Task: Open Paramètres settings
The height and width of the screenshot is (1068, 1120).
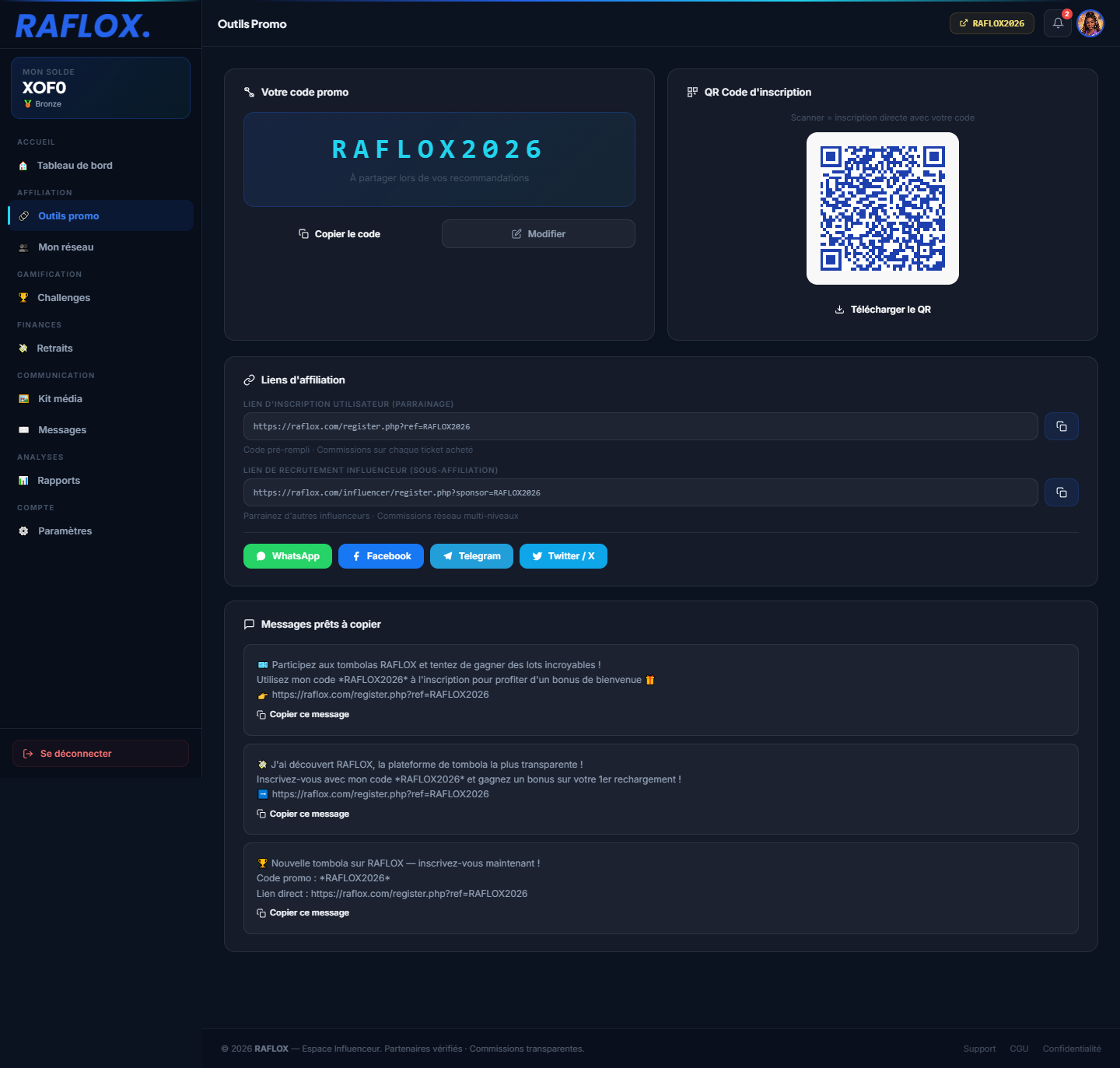Action: click(100, 531)
